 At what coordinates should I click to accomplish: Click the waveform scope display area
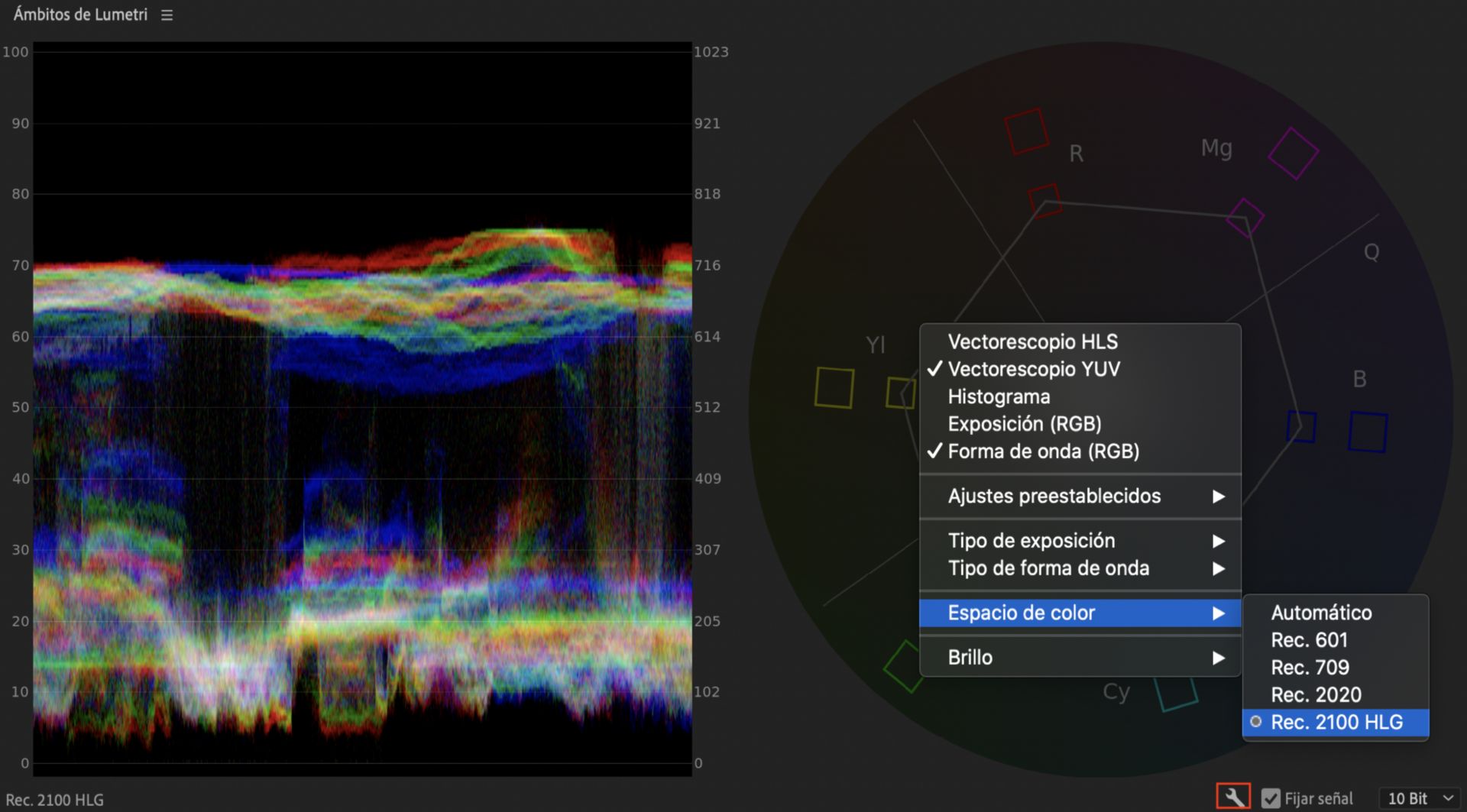[x=359, y=405]
